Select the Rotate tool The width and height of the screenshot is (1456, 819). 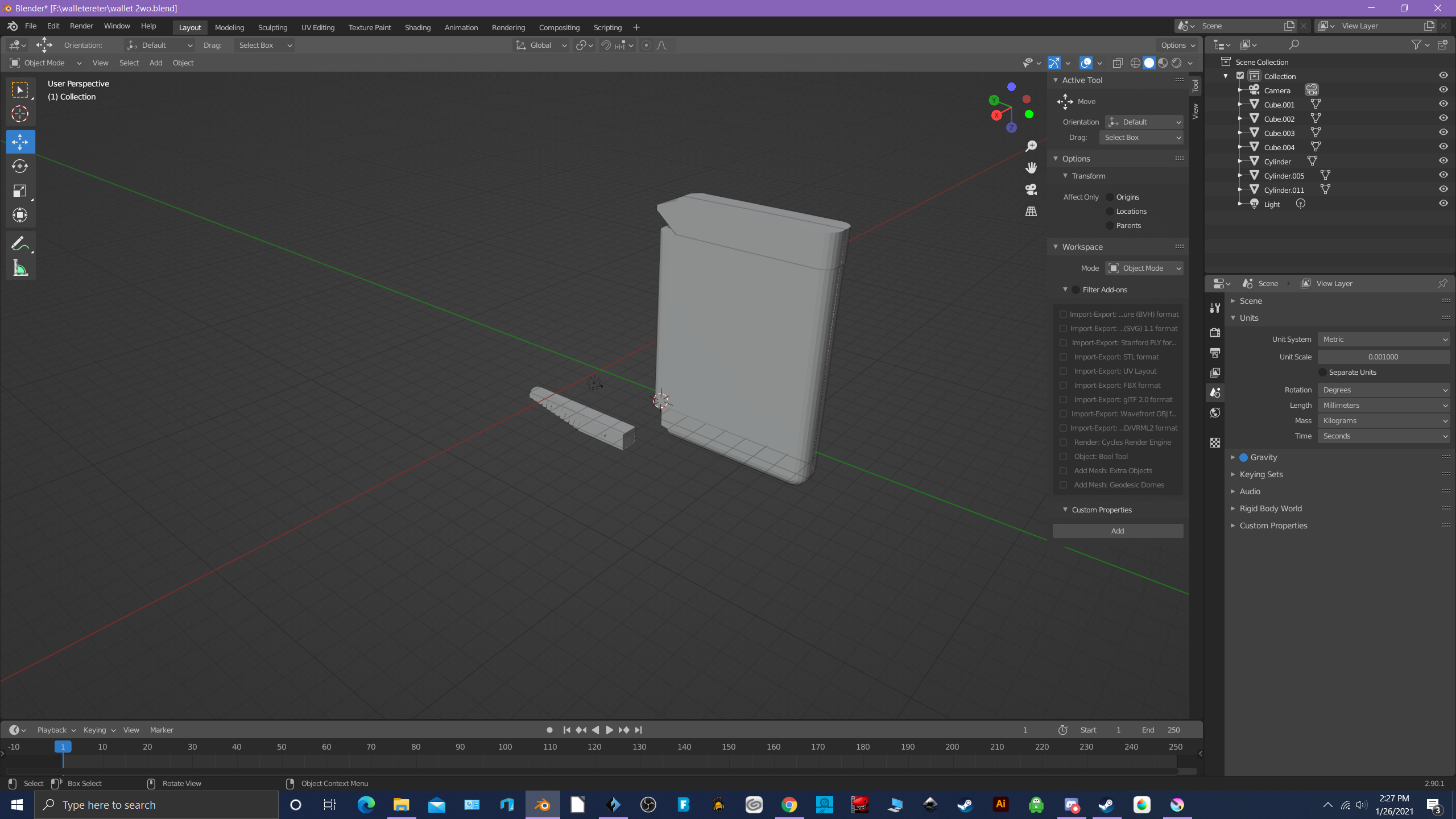(20, 166)
